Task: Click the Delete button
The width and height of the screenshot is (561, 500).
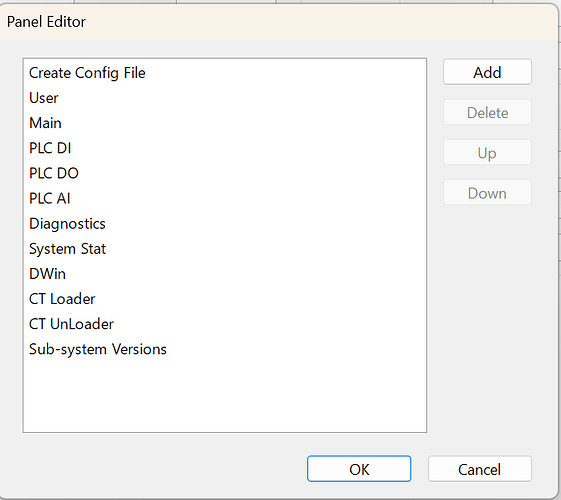Action: click(487, 113)
